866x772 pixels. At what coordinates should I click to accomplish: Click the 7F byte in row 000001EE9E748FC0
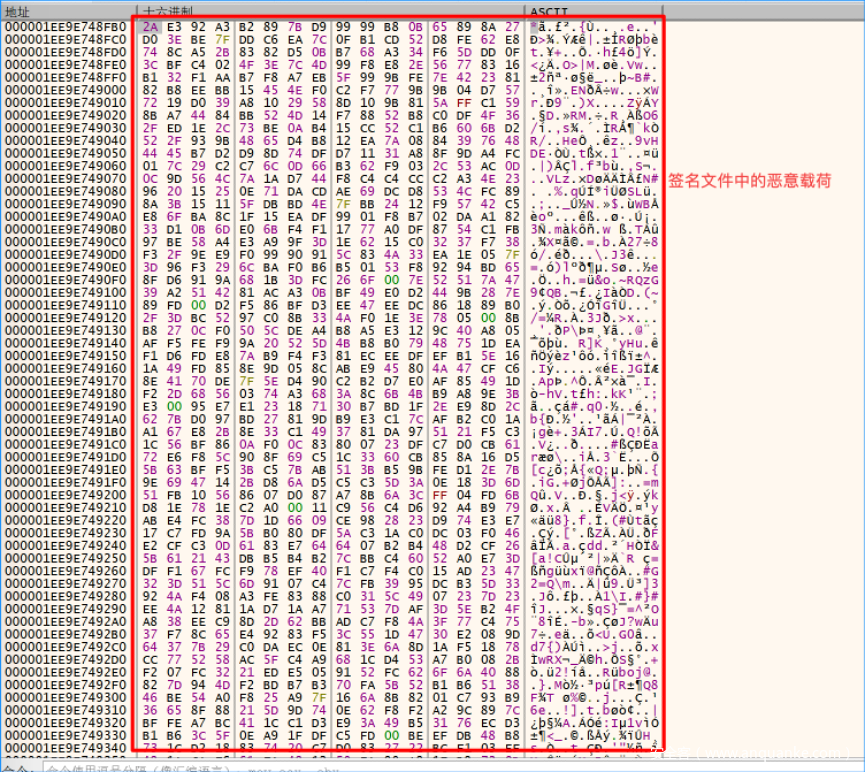point(223,39)
